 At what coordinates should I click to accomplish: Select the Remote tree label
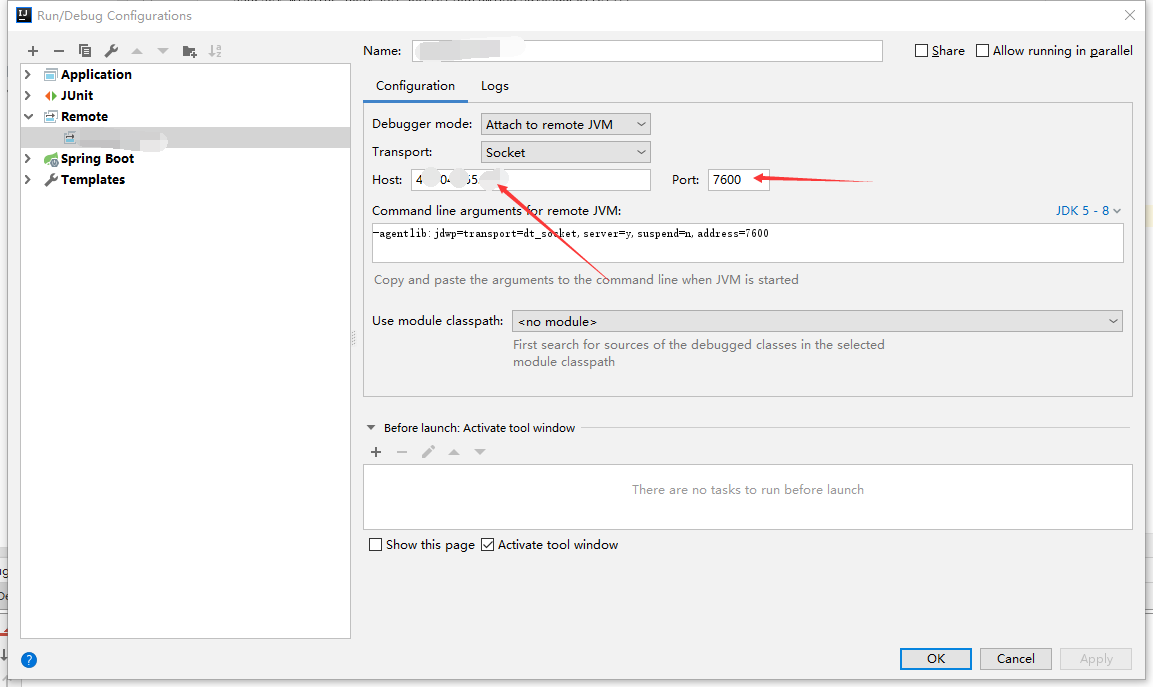[85, 116]
